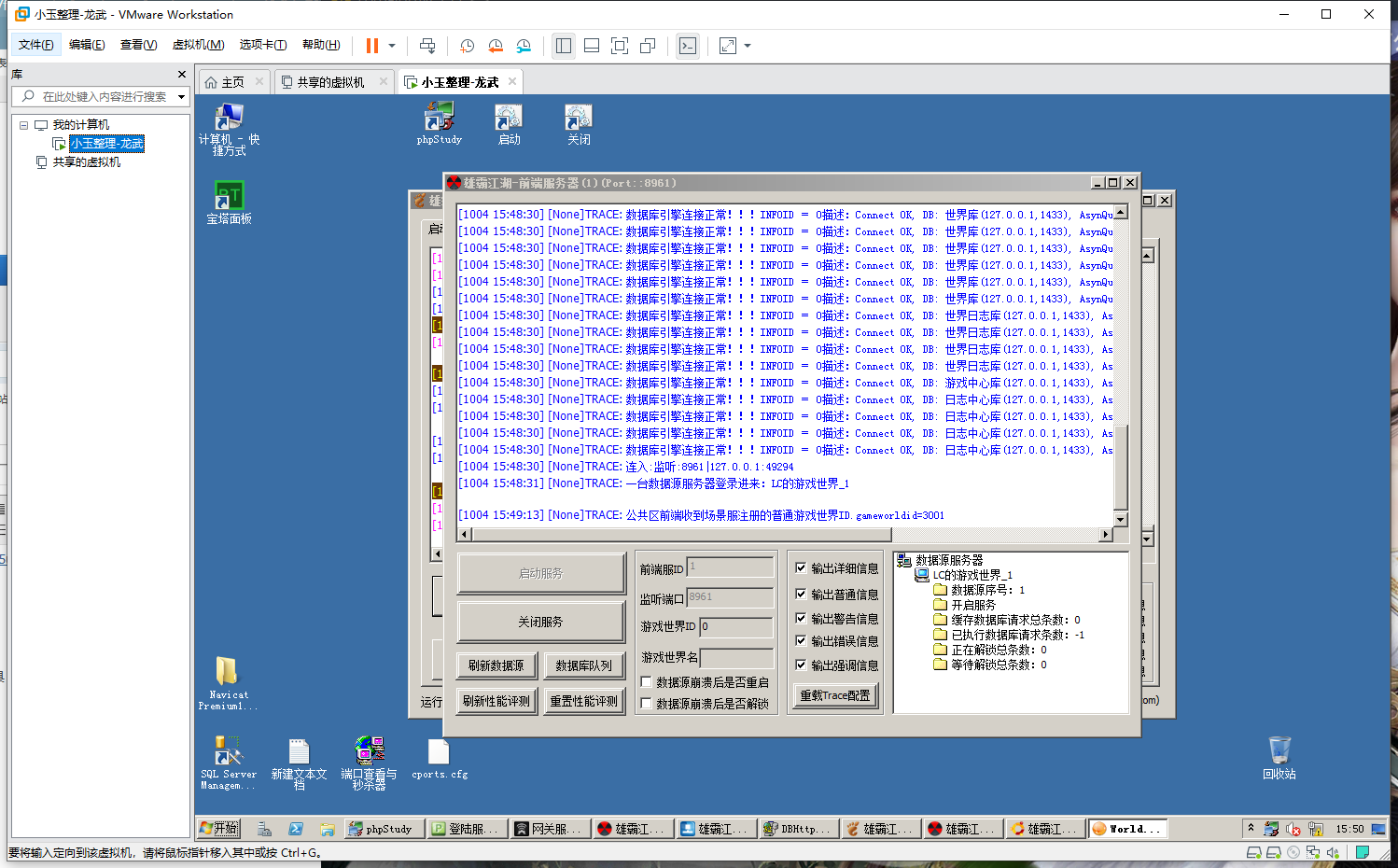Open the phpStudy desktop icon
Image resolution: width=1398 pixels, height=868 pixels.
439,123
